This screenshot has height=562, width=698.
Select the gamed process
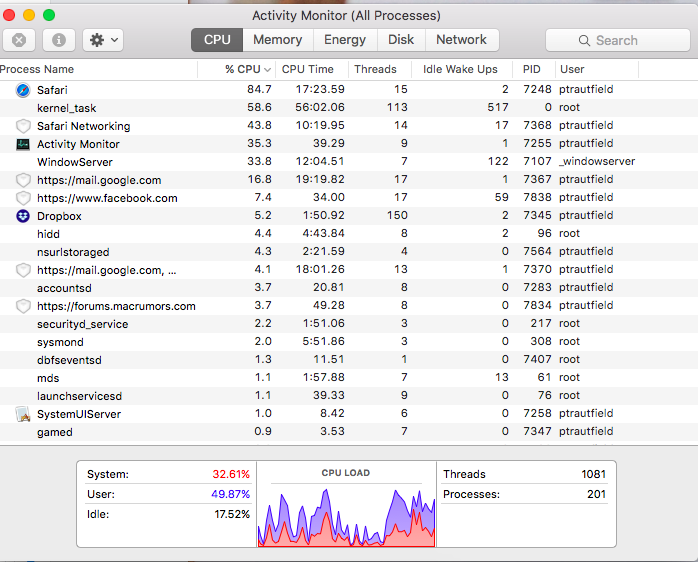pos(349,432)
